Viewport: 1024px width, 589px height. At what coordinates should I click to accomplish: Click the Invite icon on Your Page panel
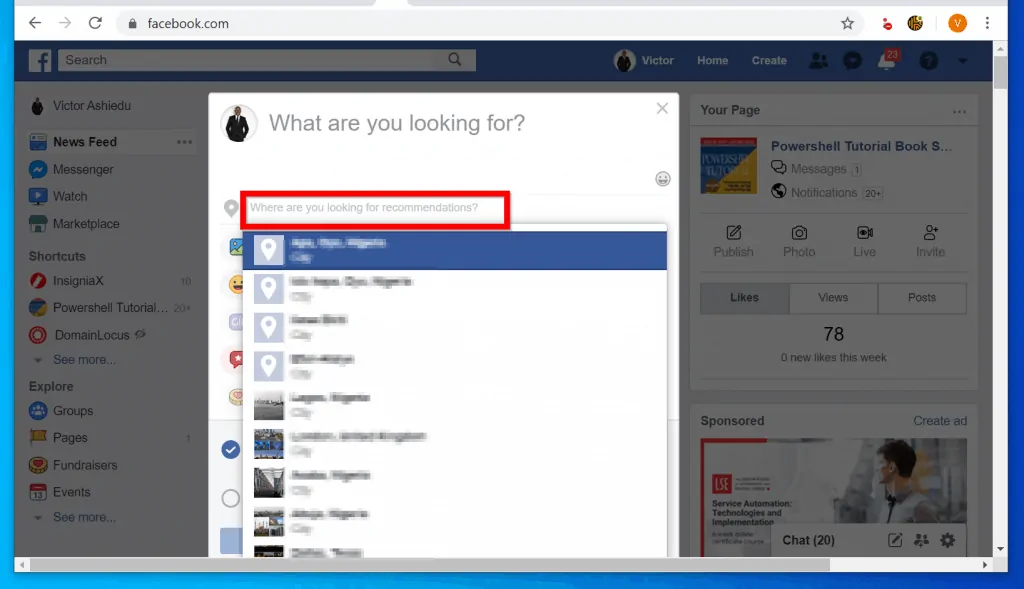(930, 242)
